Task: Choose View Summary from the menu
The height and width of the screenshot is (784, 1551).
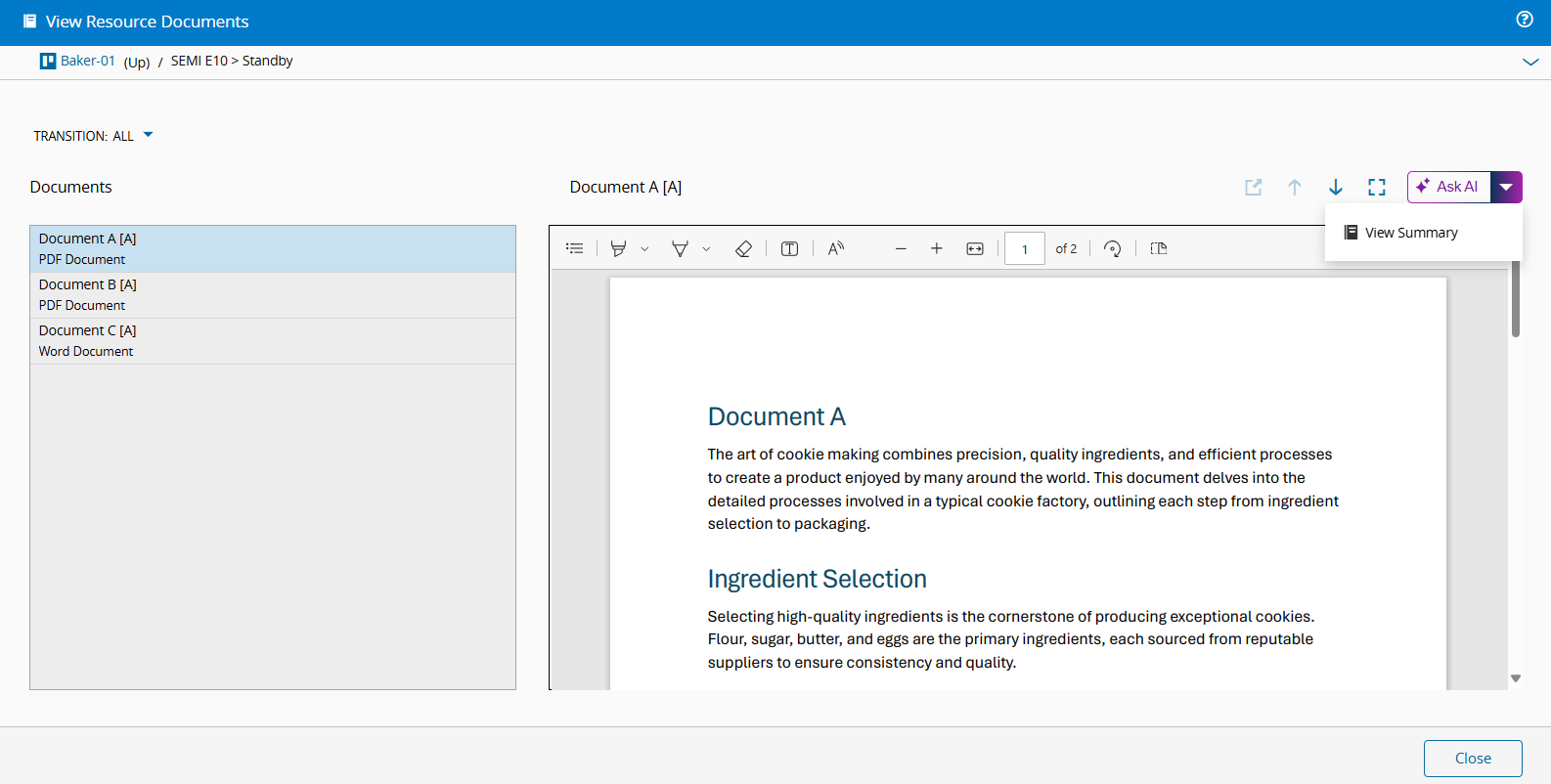Action: click(1410, 233)
